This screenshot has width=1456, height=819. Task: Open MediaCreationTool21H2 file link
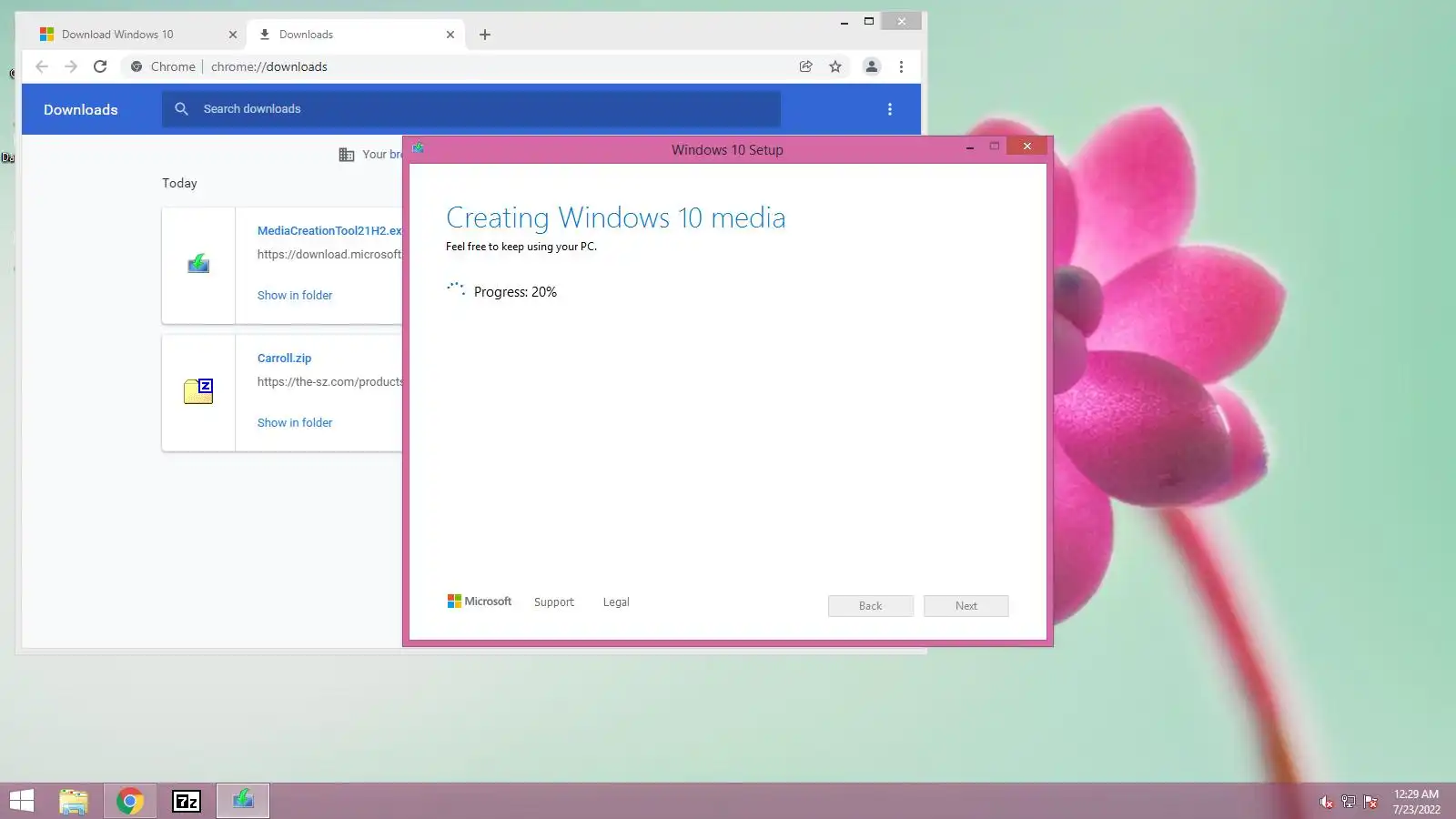pos(329,231)
